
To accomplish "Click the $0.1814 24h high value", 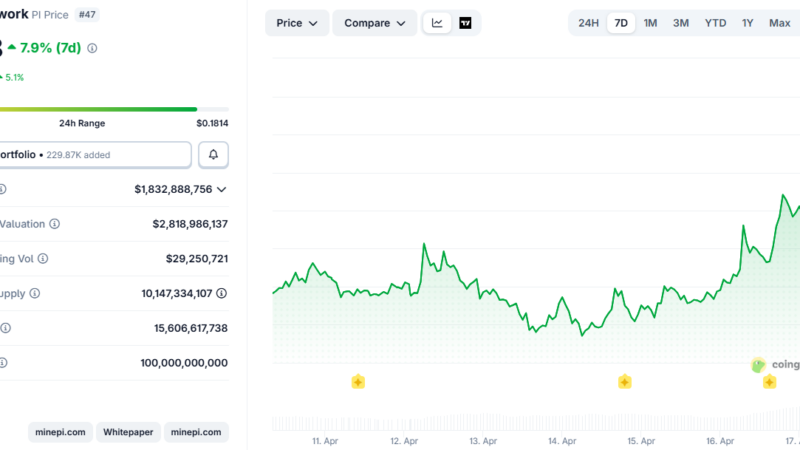I will 212,123.
